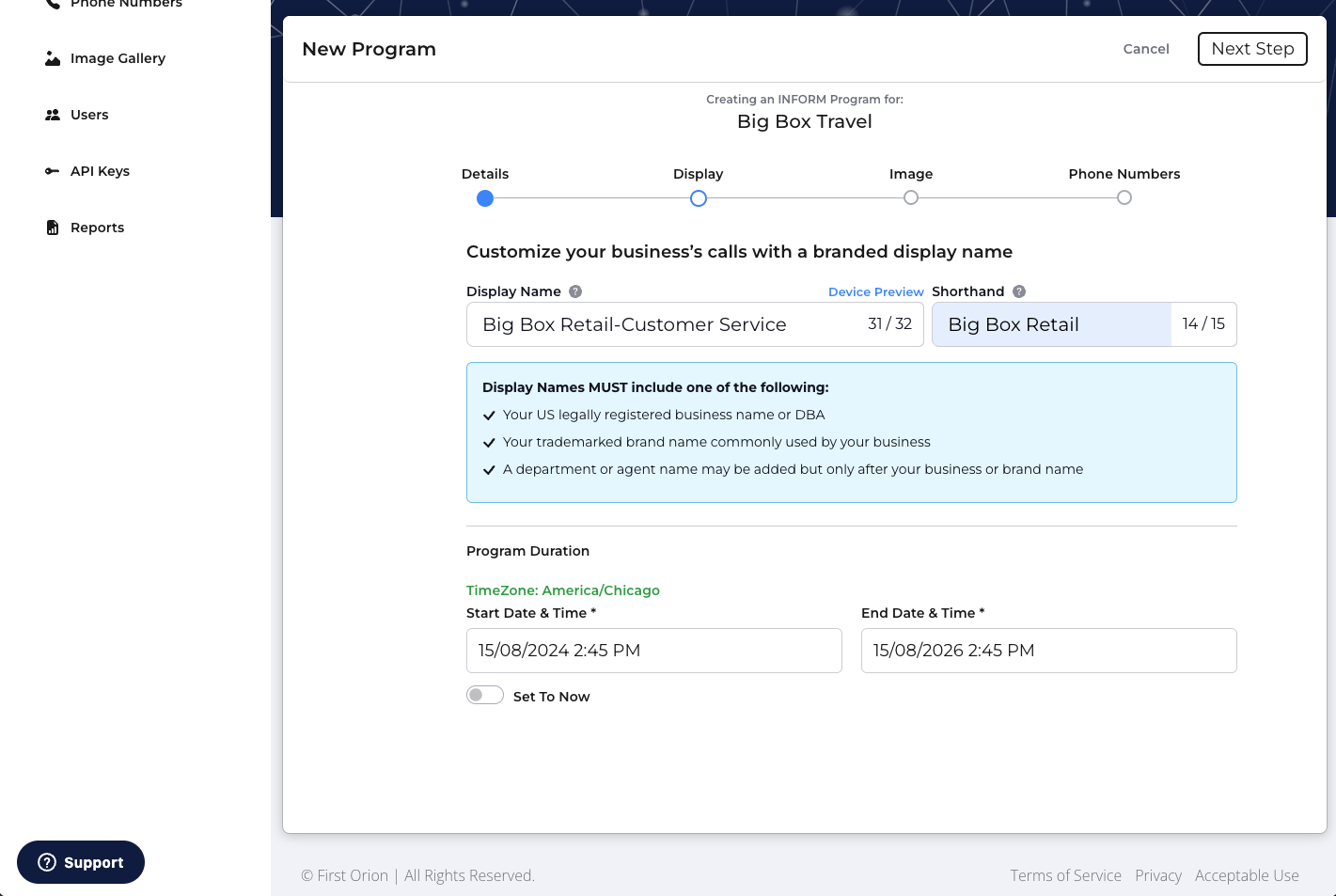Open the Device Preview link
Screen dimensions: 1336x896
coord(876,292)
